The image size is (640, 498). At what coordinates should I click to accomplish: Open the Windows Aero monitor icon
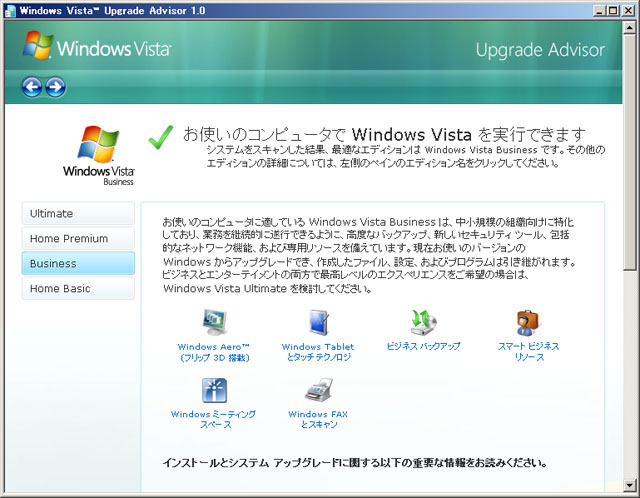(x=214, y=322)
